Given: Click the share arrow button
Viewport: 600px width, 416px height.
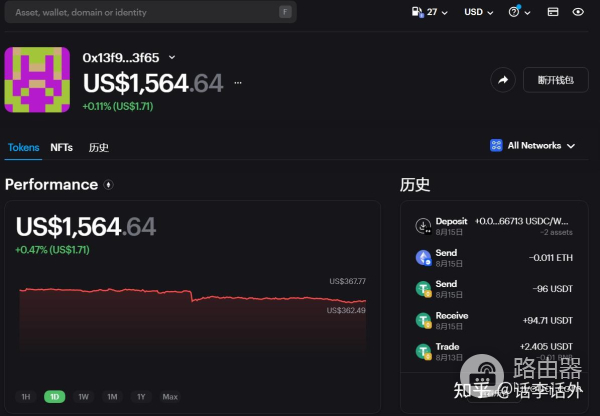Looking at the screenshot, I should (x=503, y=80).
